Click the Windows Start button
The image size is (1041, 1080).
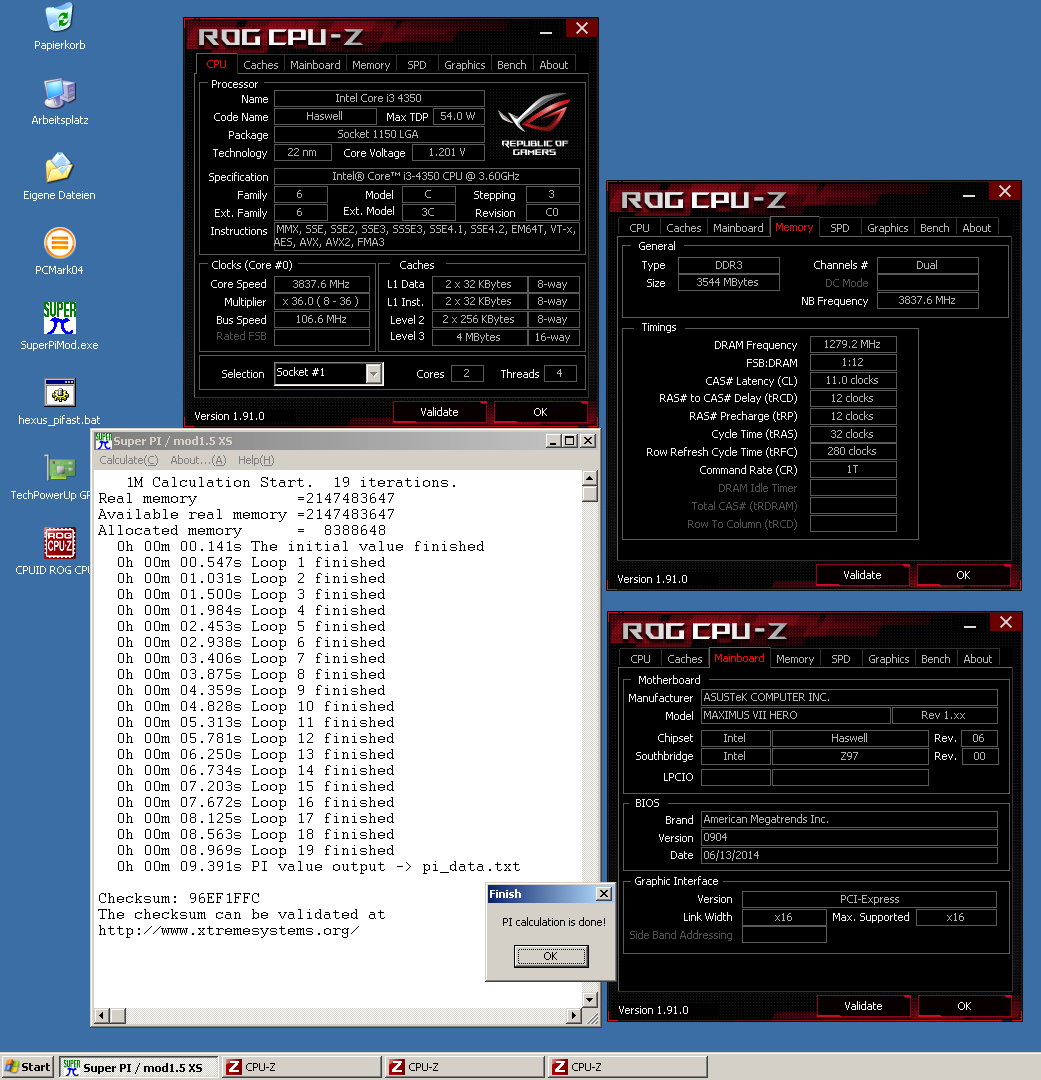tap(28, 1067)
